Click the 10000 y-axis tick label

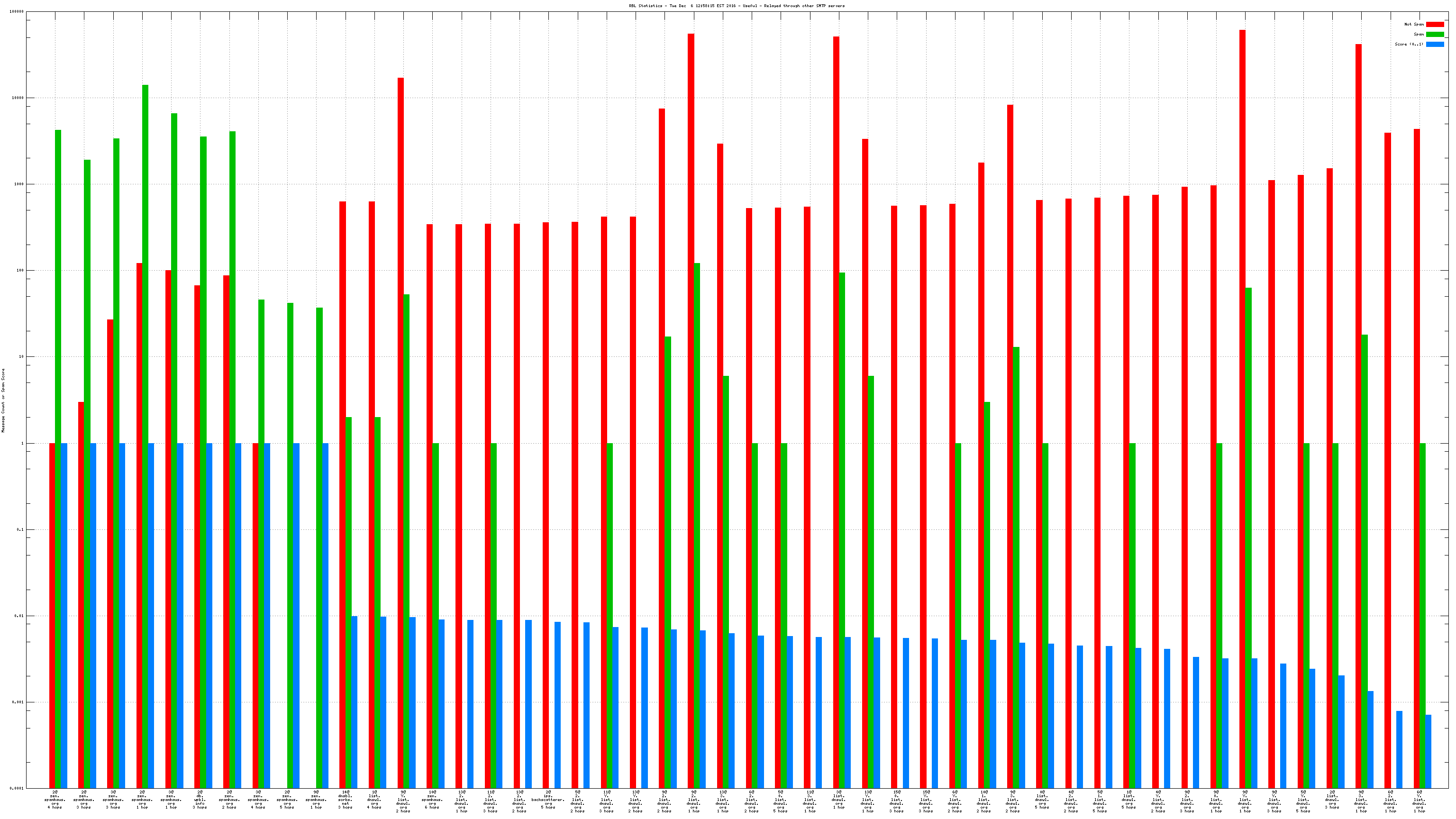18,98
